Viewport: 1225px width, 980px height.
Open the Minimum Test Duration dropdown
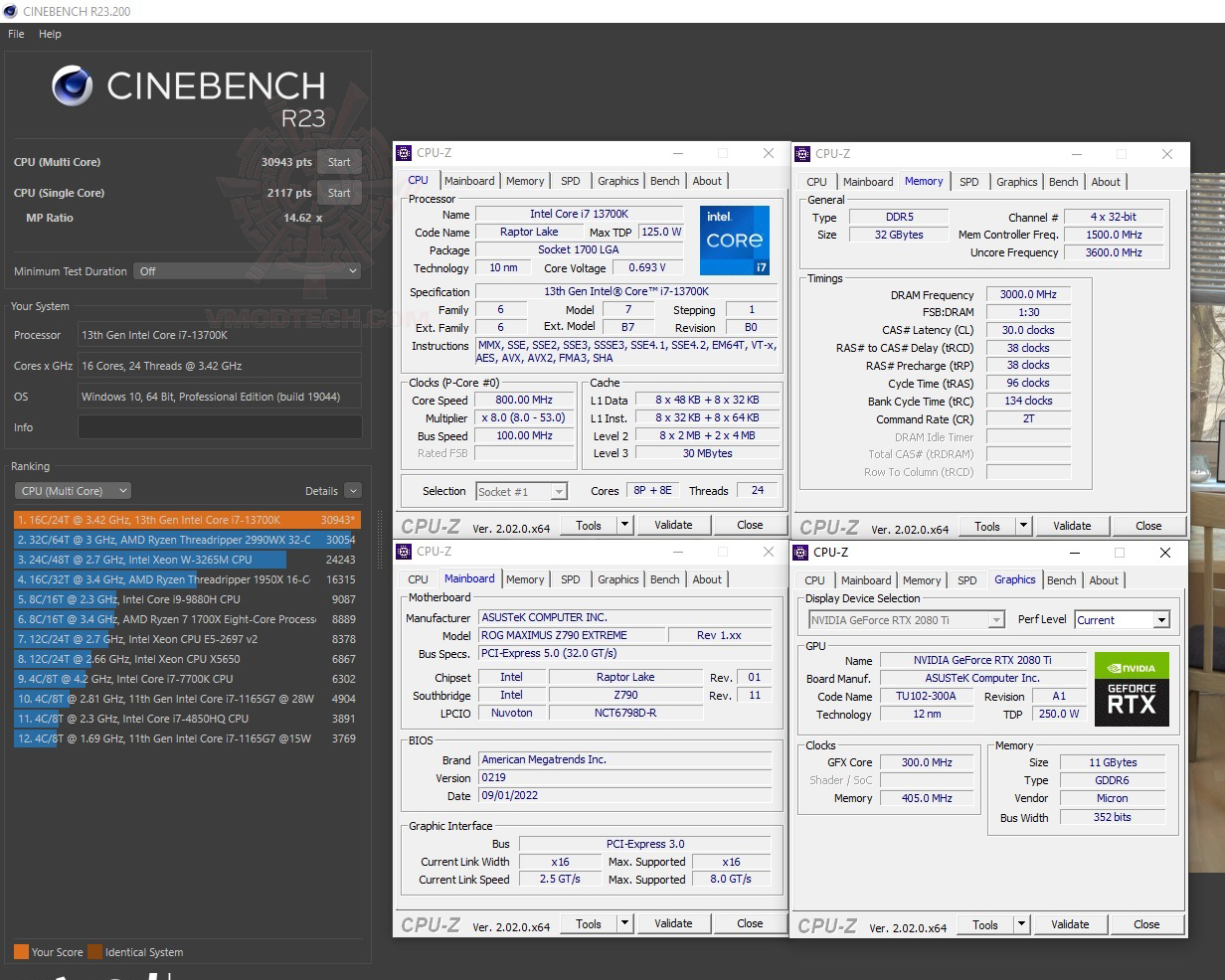click(x=248, y=271)
